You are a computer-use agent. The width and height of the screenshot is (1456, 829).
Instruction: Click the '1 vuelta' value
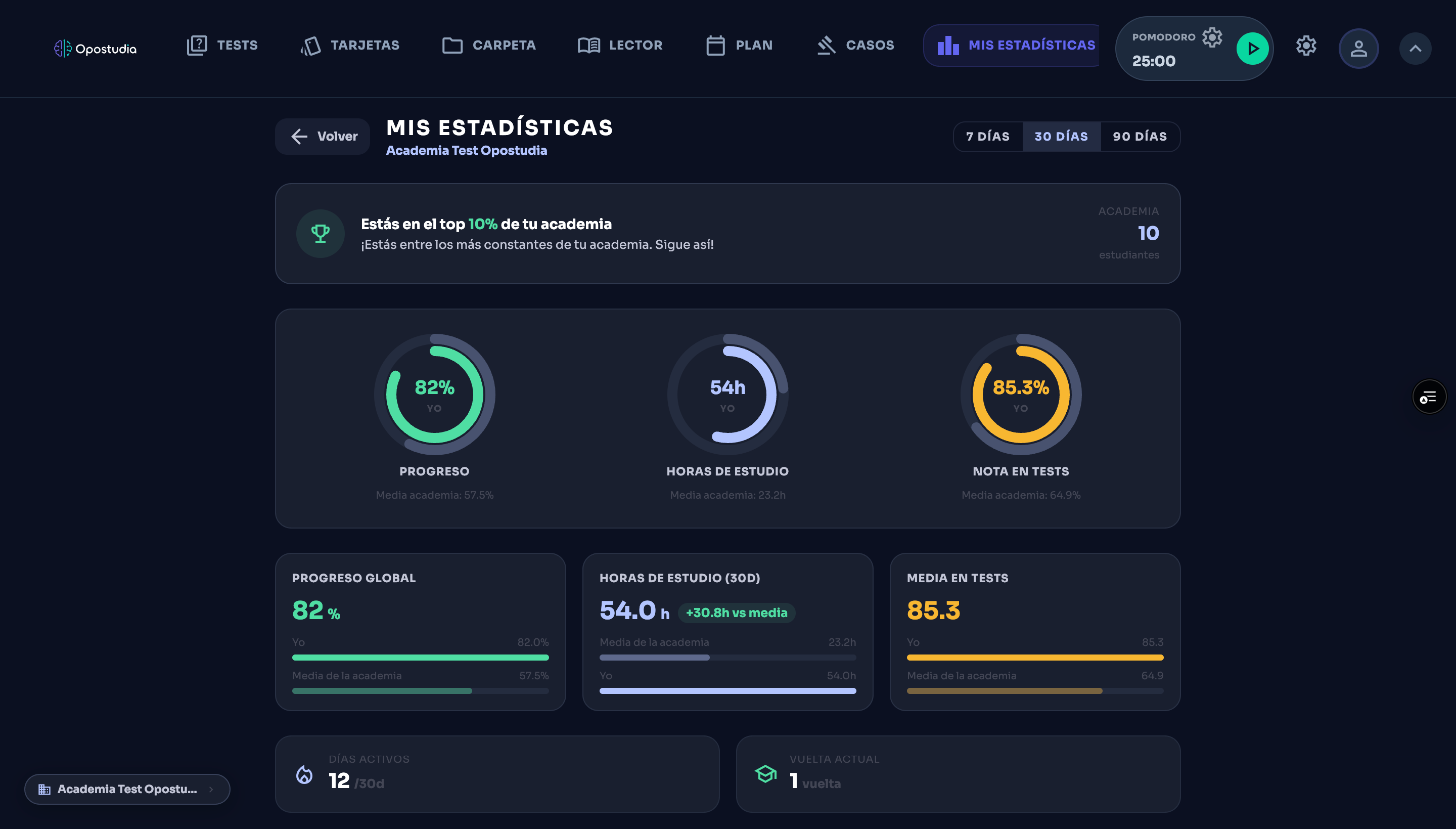[815, 781]
